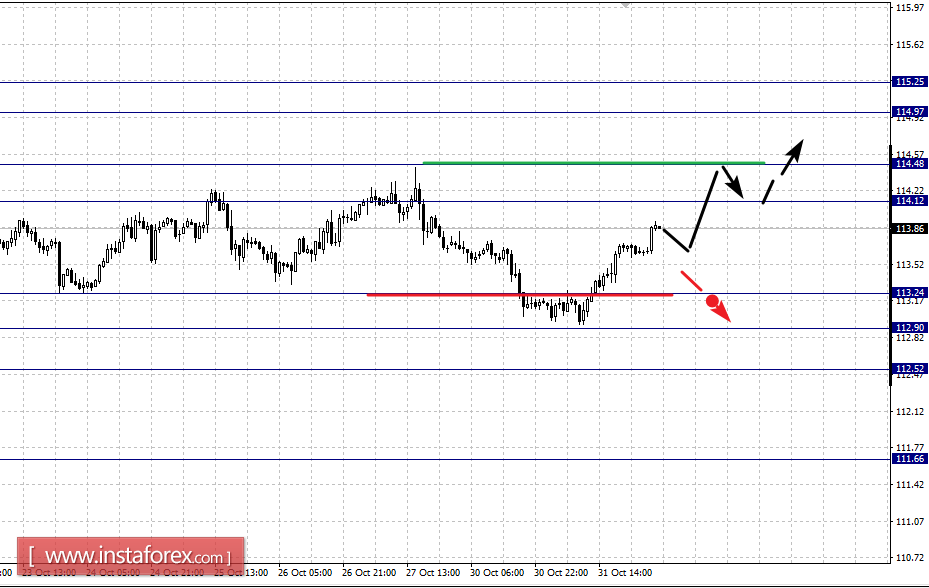Click the 111.42 price scale value
929x588 pixels.
coord(910,484)
